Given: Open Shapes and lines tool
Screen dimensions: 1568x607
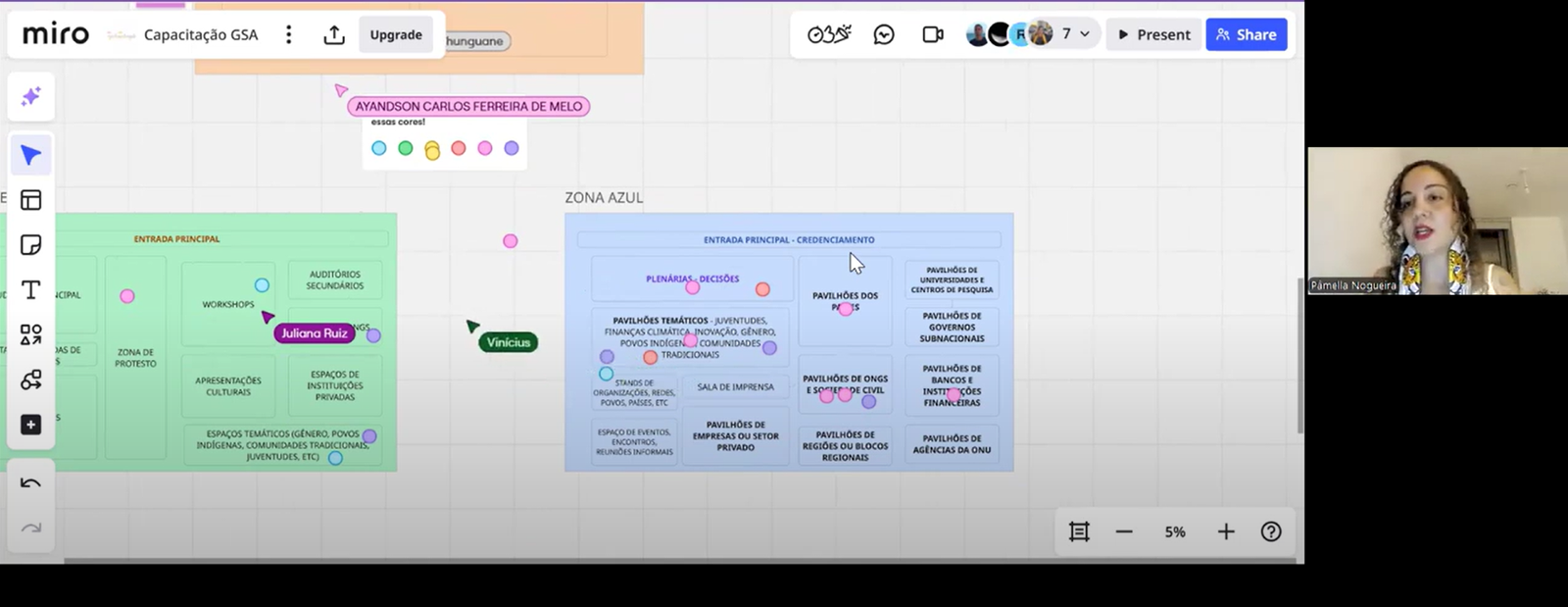Looking at the screenshot, I should [31, 335].
